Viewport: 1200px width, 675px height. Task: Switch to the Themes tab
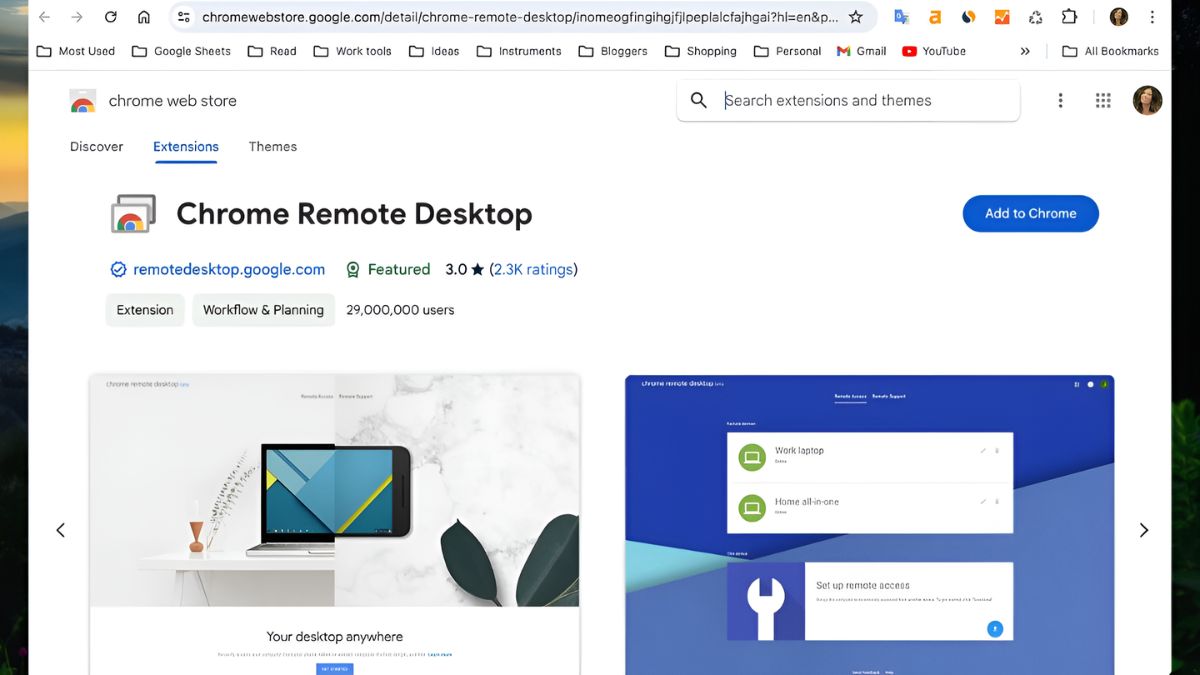coord(273,146)
